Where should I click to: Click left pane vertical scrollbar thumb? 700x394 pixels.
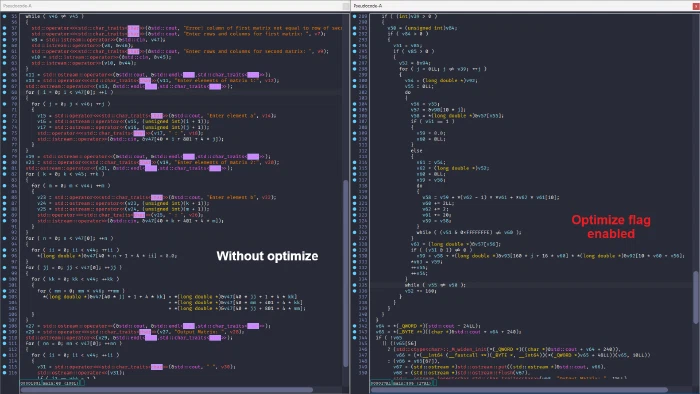tap(346, 273)
